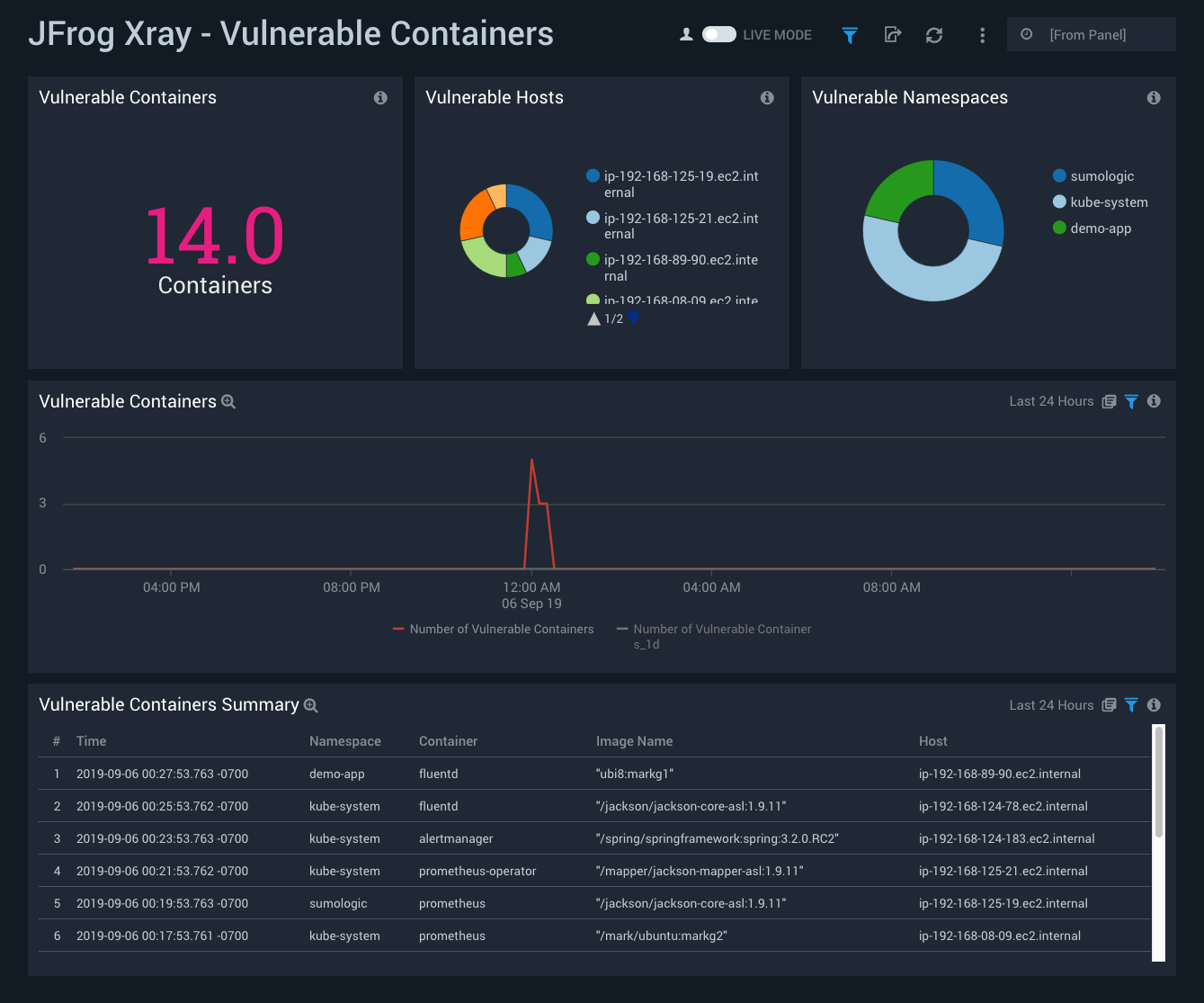This screenshot has width=1204, height=1003.
Task: Show info for Vulnerable Namespaces panel
Action: click(1154, 98)
